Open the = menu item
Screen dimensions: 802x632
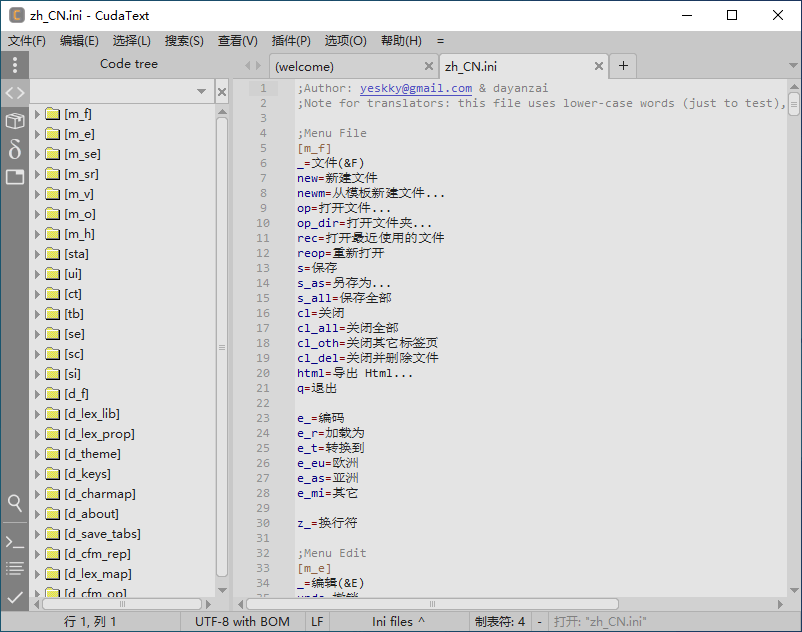click(x=440, y=41)
